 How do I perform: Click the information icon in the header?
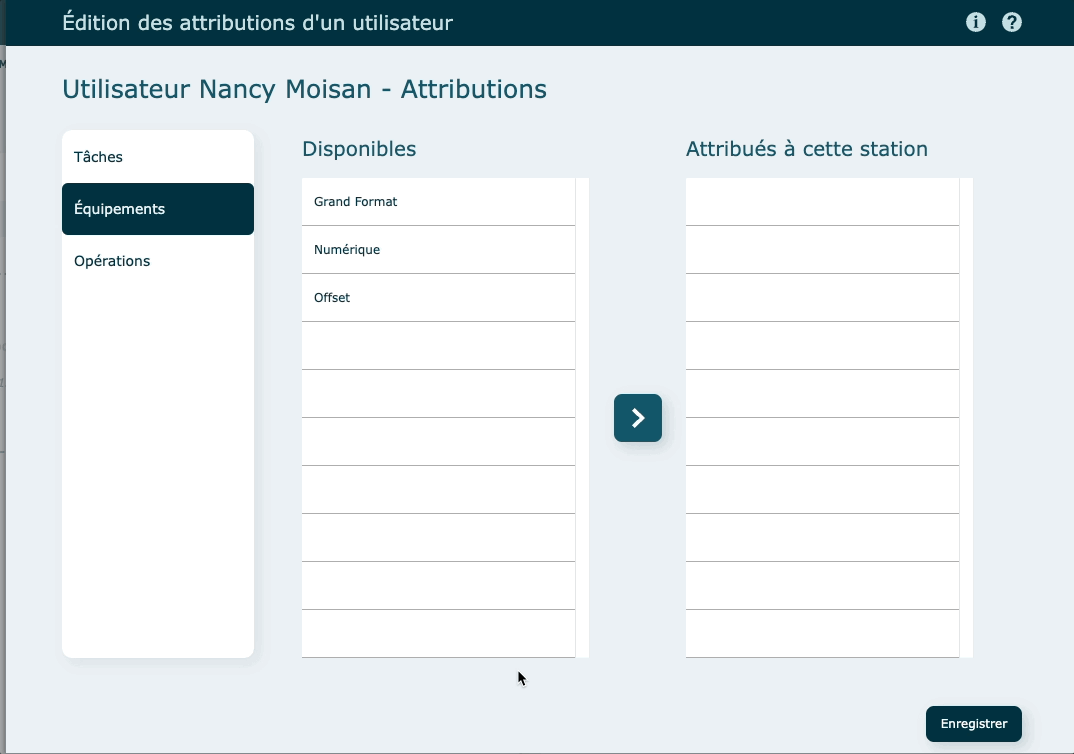click(976, 22)
